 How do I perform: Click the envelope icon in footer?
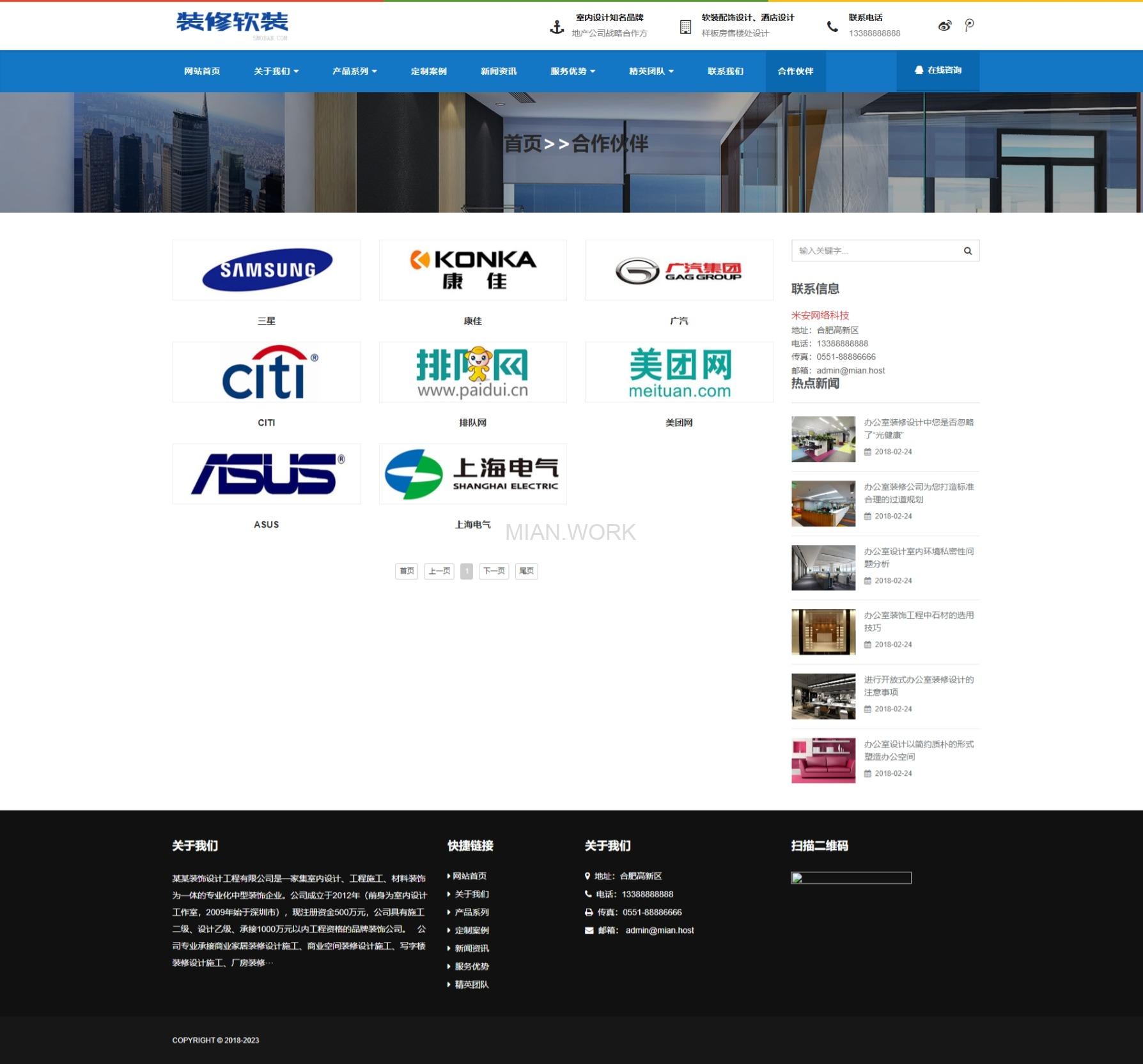coord(589,930)
